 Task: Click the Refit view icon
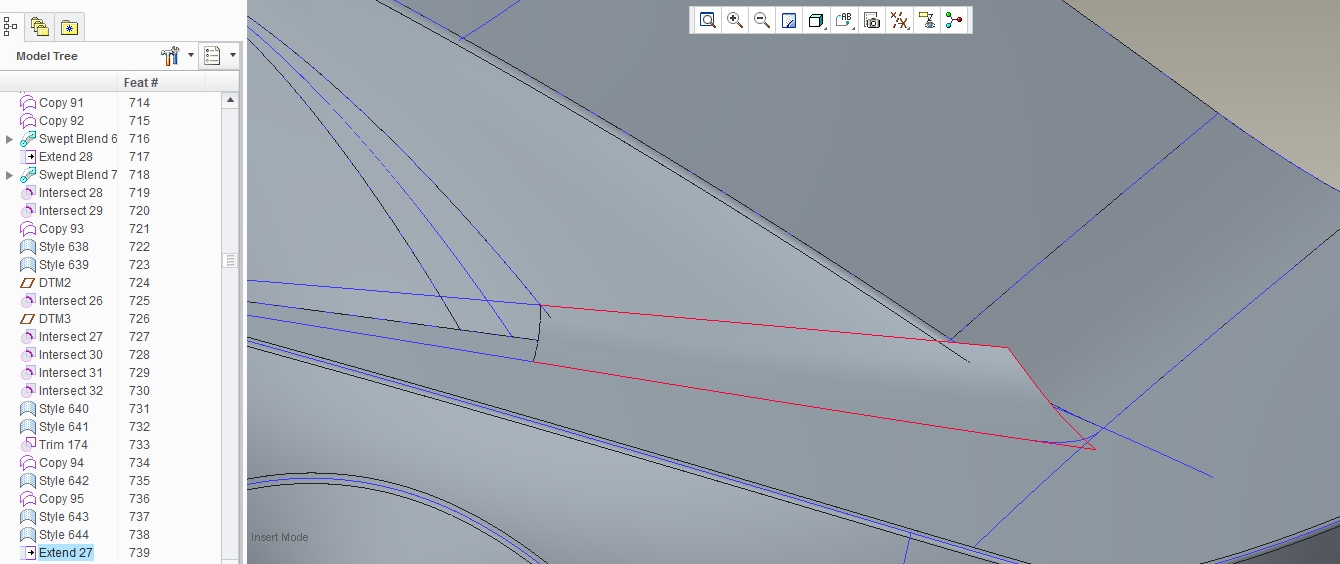pos(708,20)
